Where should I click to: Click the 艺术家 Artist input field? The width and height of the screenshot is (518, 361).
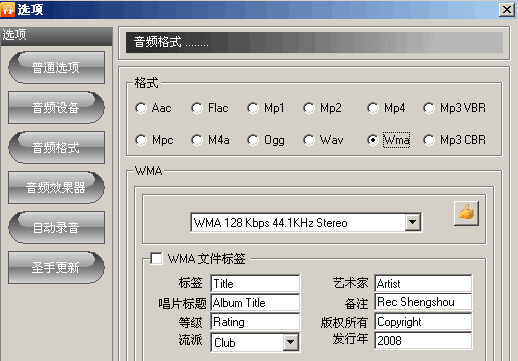point(423,284)
